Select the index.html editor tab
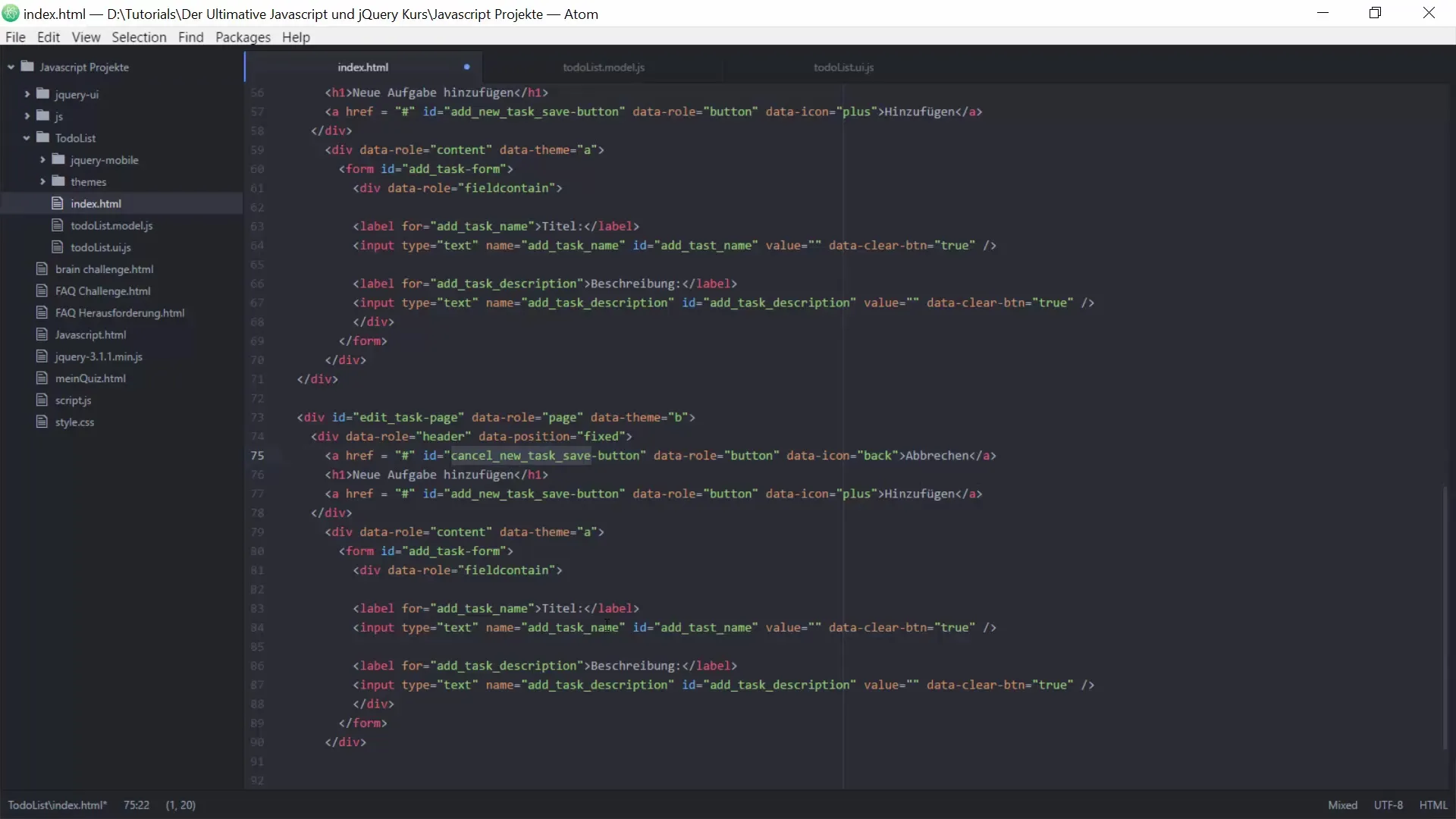The image size is (1456, 819). pos(362,67)
